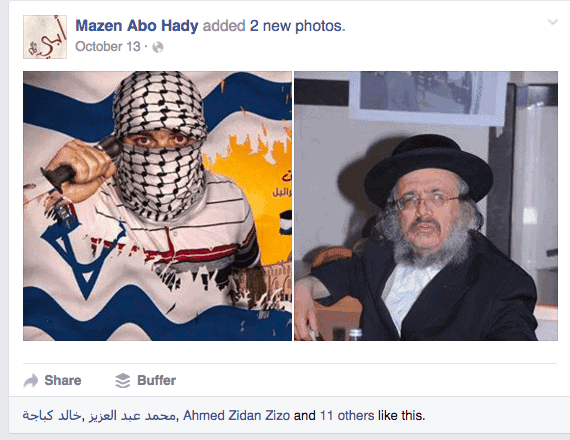Open خالد كباجة's profile from the likes
This screenshot has width=570, height=440.
(x=52, y=415)
